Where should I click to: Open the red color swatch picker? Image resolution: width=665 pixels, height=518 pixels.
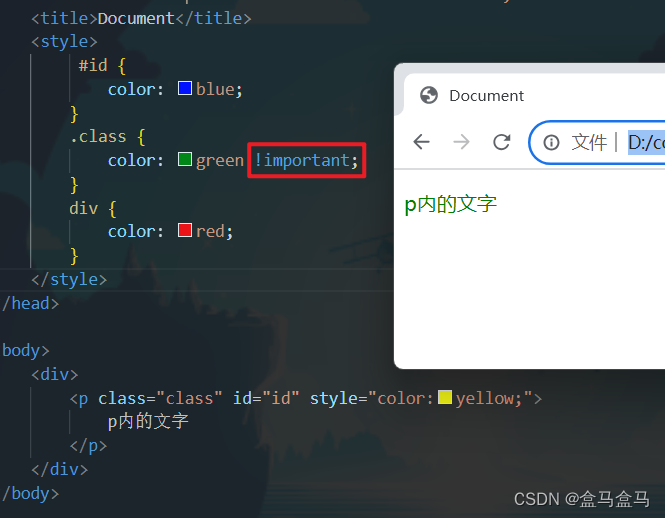[x=185, y=230]
